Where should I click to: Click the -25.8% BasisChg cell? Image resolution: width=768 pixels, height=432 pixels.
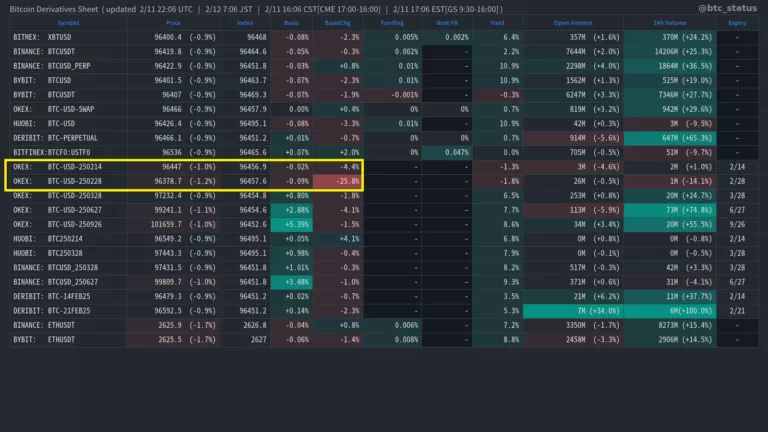click(x=337, y=181)
